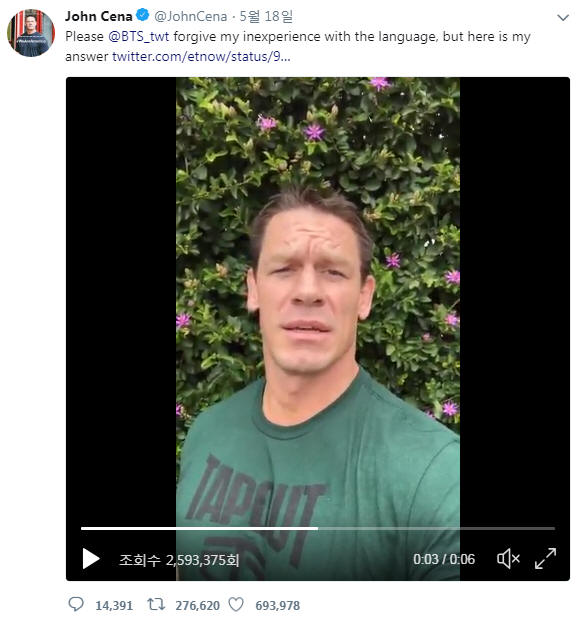Follow the twitter.com/etnow/status link
The height and width of the screenshot is (622, 582).
201,56
